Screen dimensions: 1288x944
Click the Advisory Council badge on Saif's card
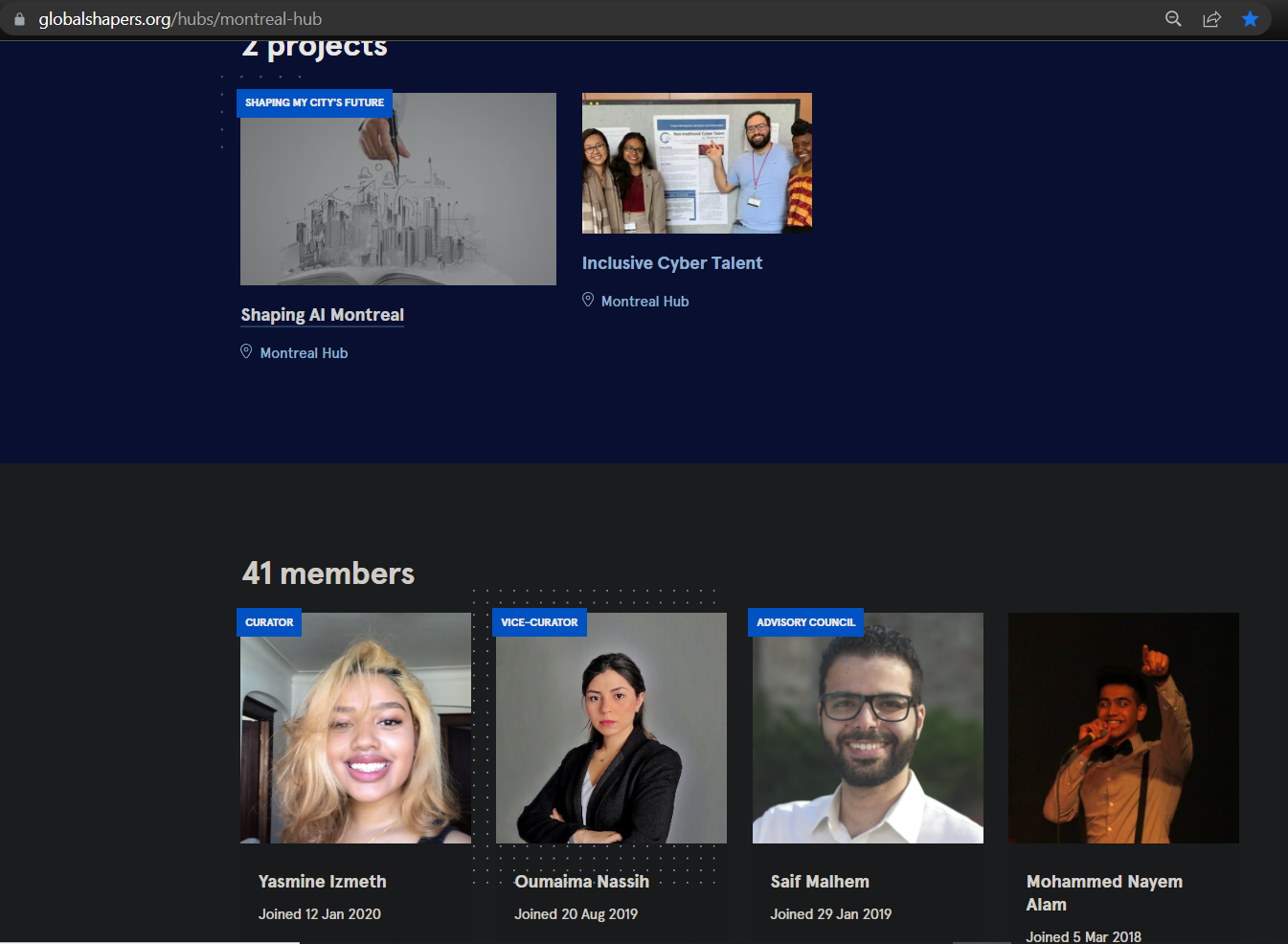[805, 622]
